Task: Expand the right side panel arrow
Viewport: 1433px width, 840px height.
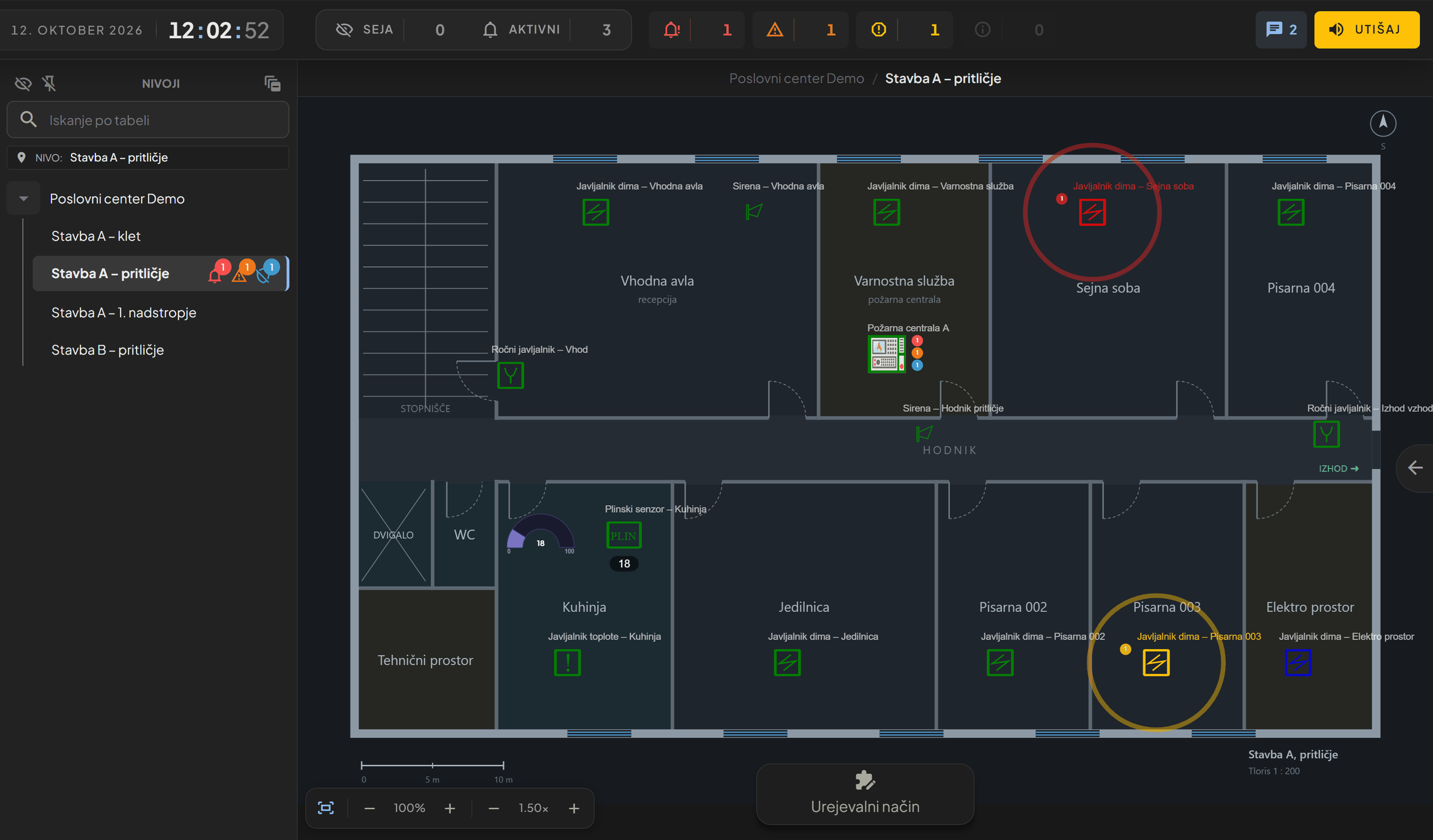Action: point(1415,467)
